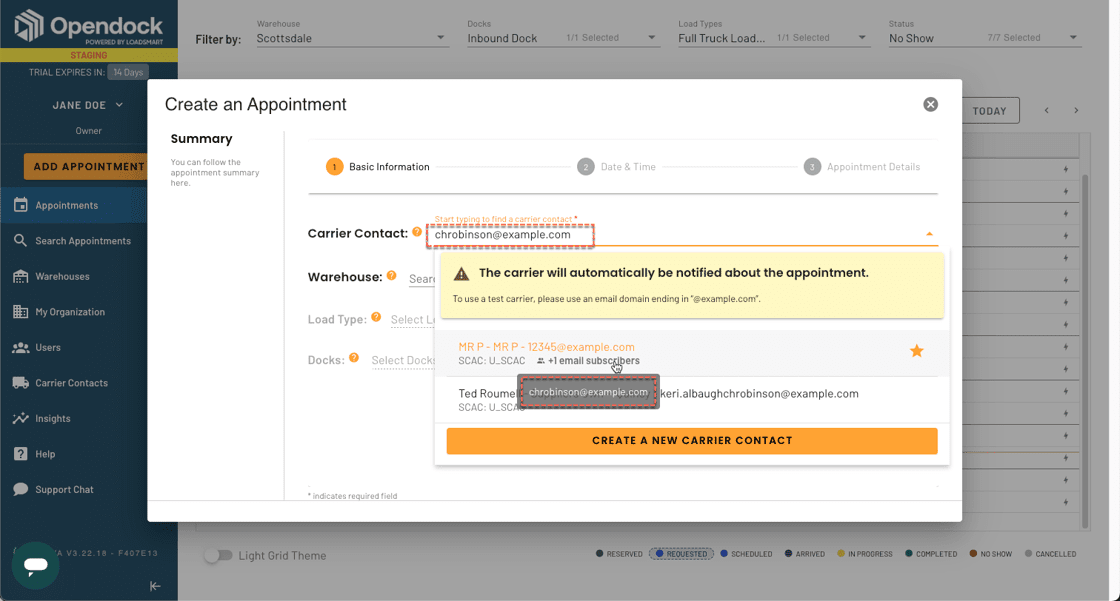This screenshot has width=1120, height=601.
Task: Open the Support Chat bubble widget
Action: [36, 565]
